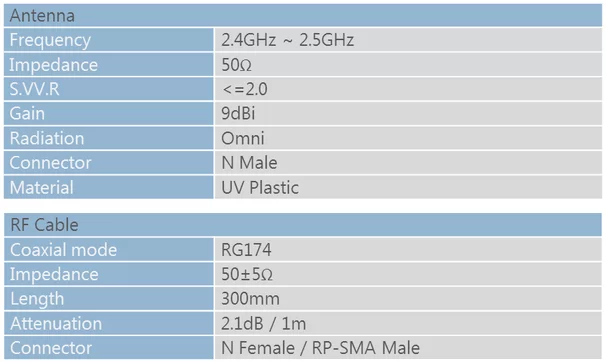Click the RF Cable section header

pos(303,225)
